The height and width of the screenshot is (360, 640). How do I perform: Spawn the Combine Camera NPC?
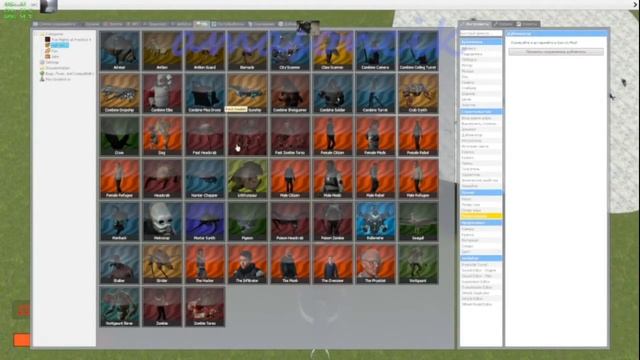pyautogui.click(x=376, y=51)
